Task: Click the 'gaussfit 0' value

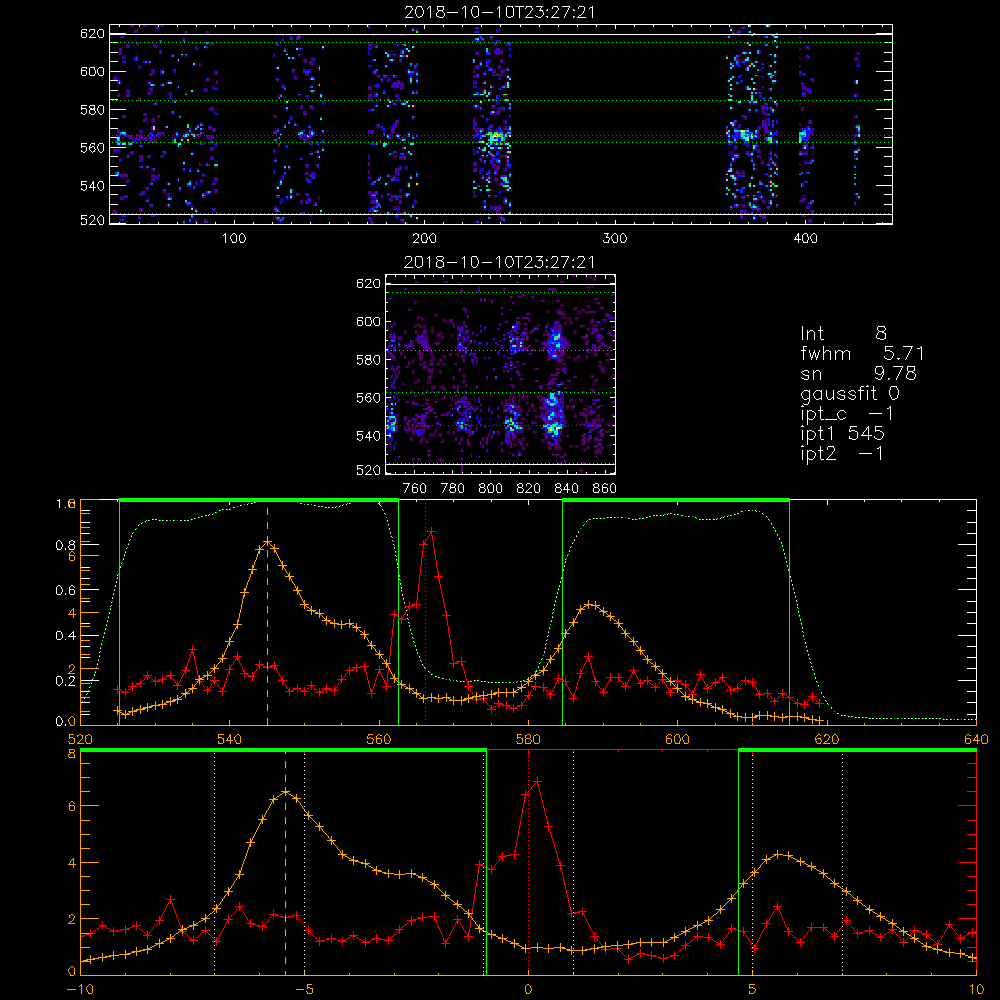Action: [850, 393]
